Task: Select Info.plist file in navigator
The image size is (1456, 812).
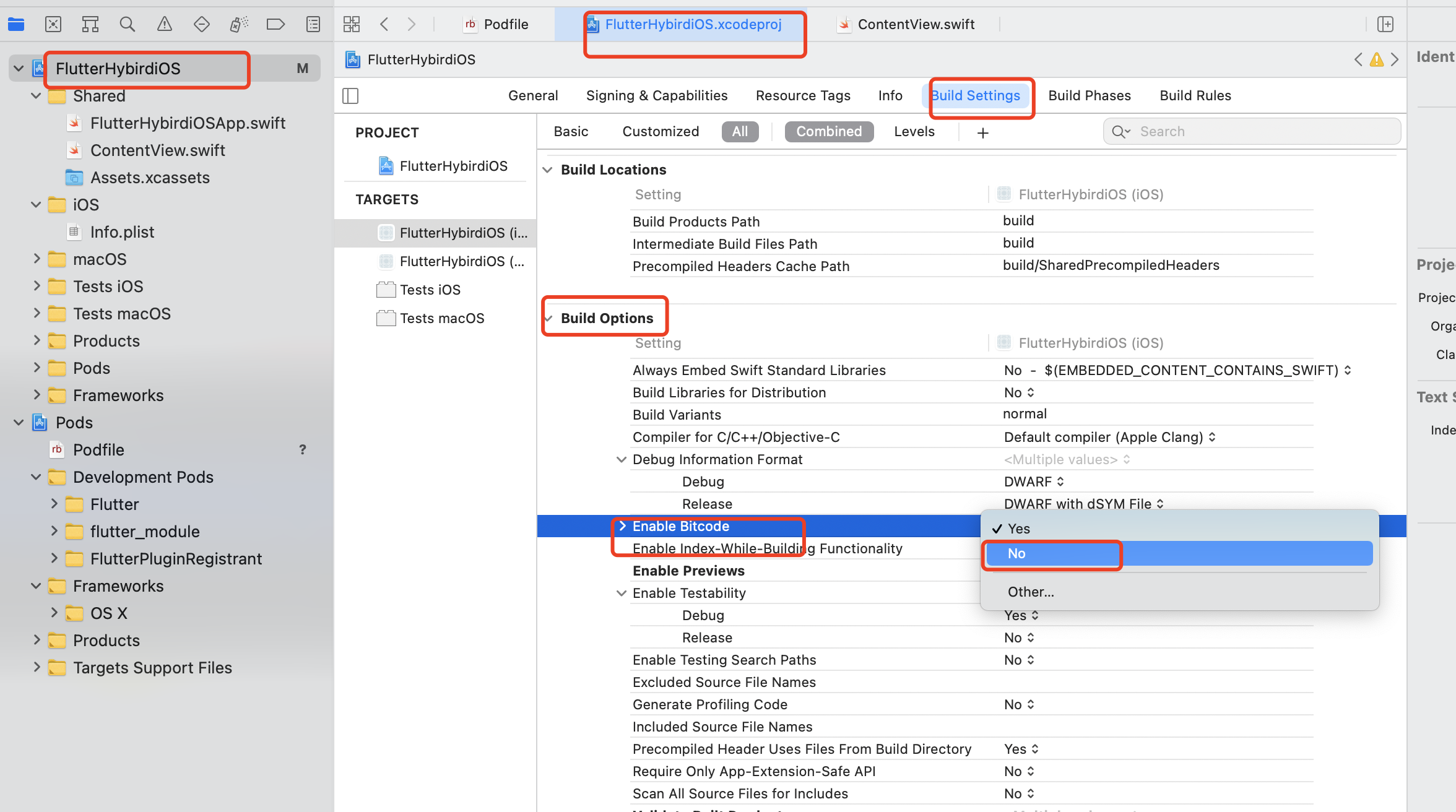Action: 122,232
